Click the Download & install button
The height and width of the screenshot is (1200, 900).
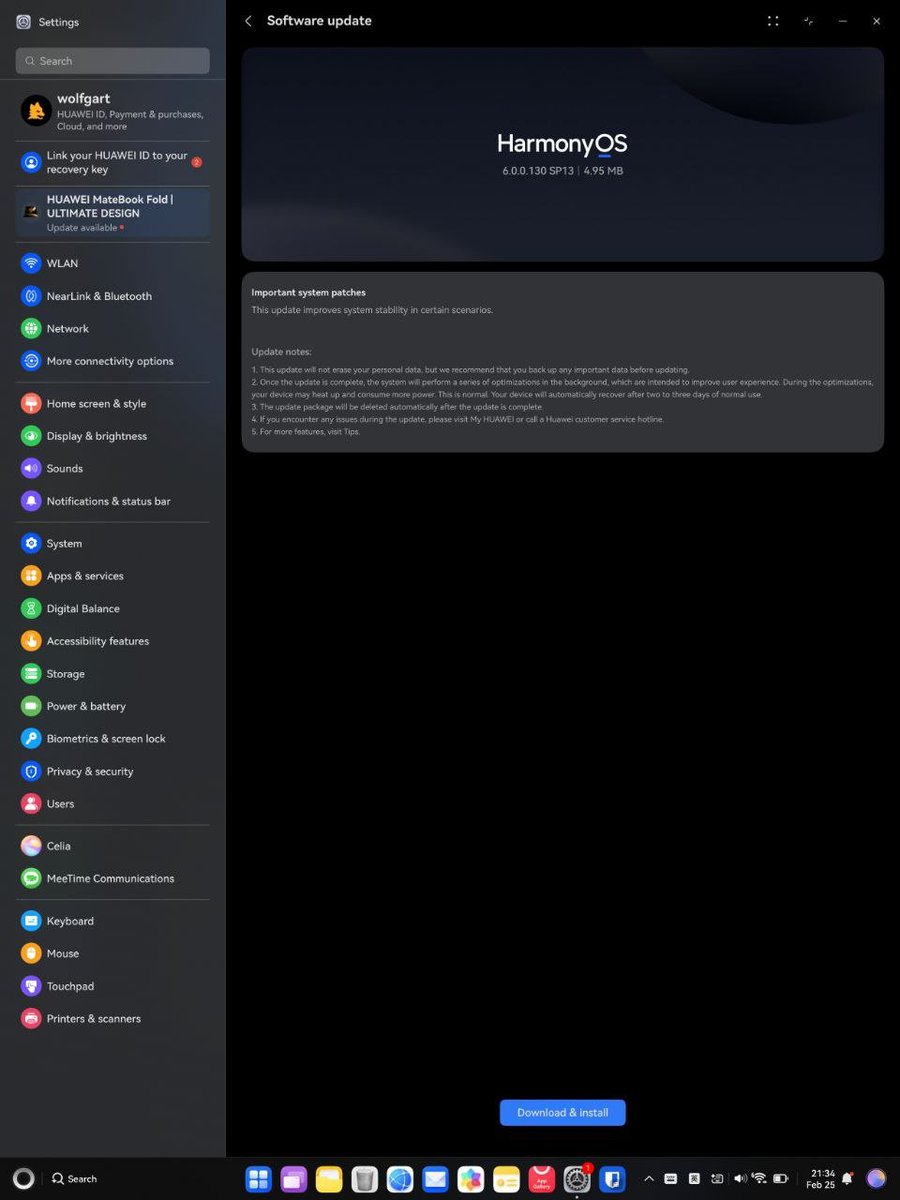pyautogui.click(x=563, y=1113)
